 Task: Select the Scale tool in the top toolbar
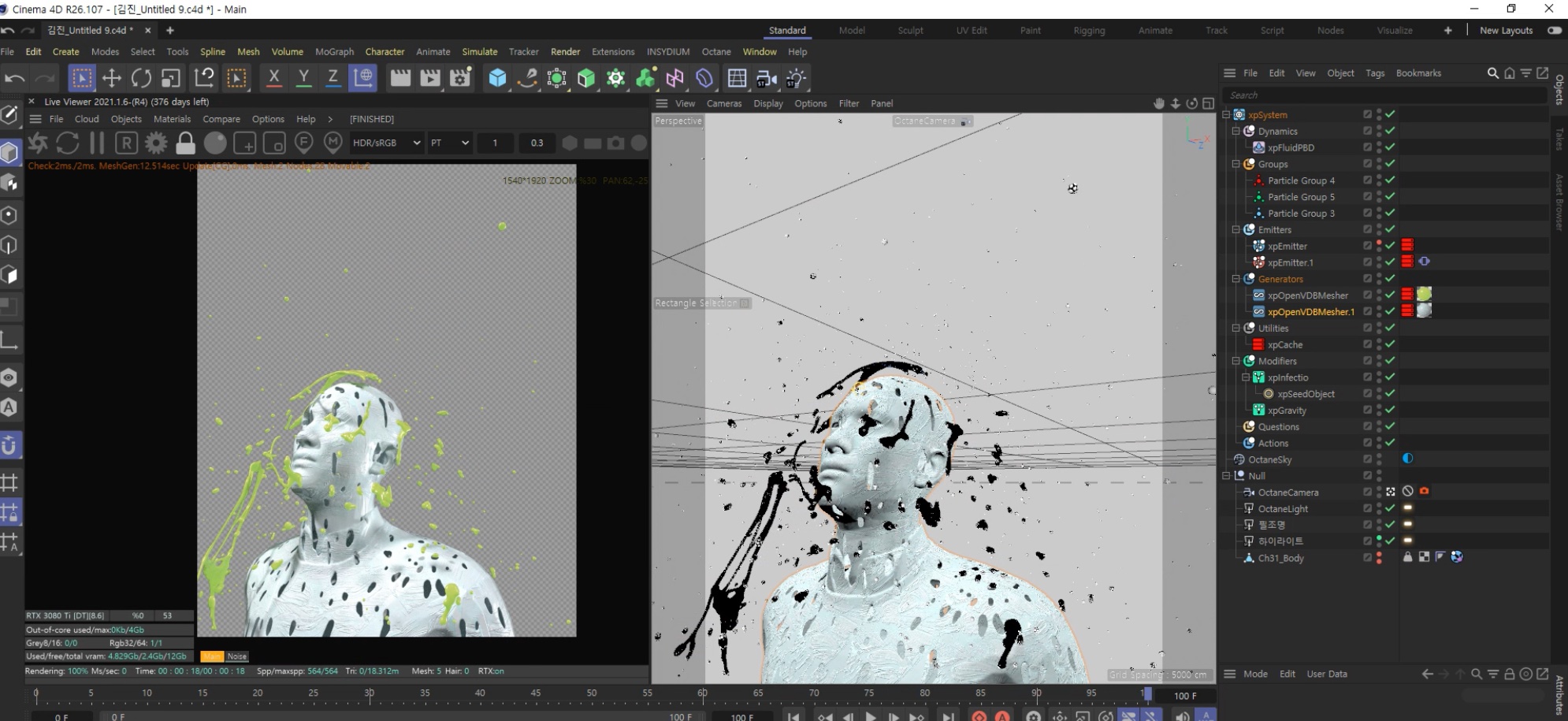click(x=171, y=78)
